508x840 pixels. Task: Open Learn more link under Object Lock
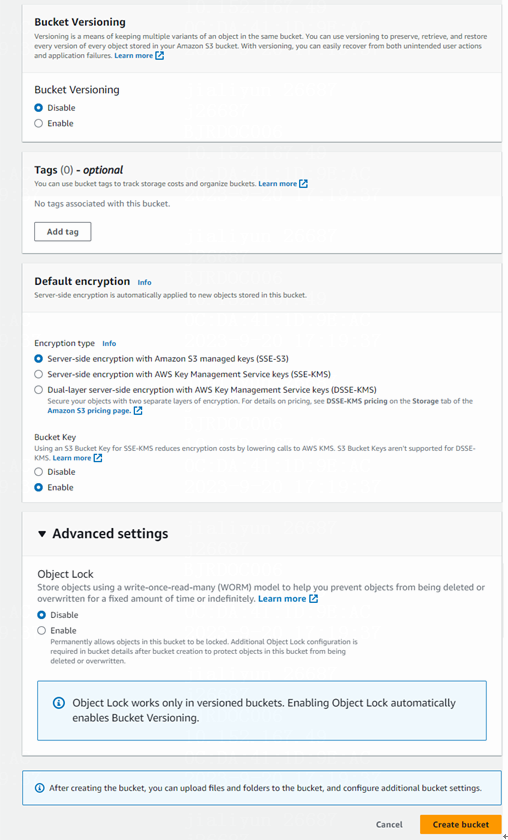tap(282, 599)
